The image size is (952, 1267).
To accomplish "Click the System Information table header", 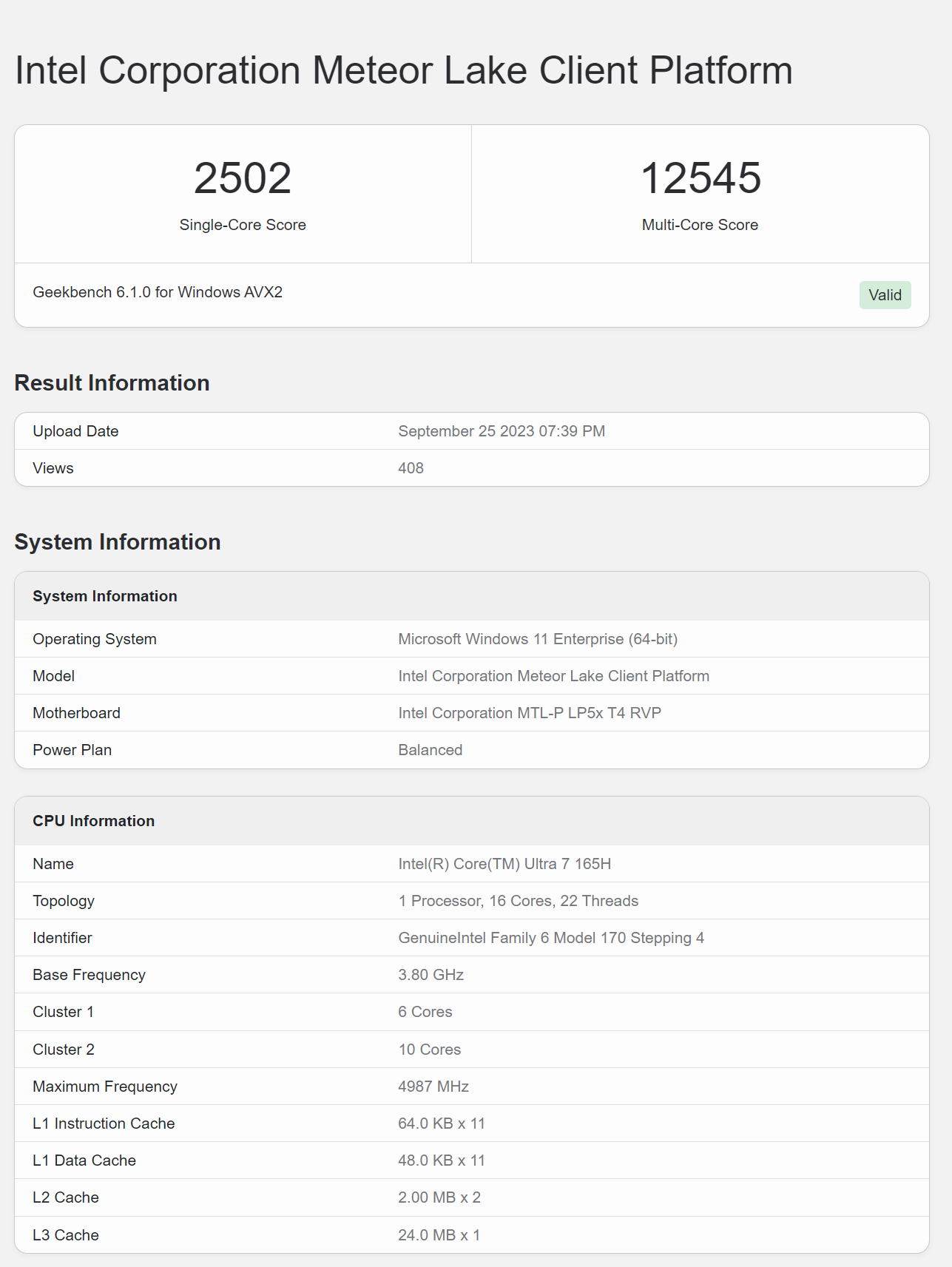I will click(105, 596).
